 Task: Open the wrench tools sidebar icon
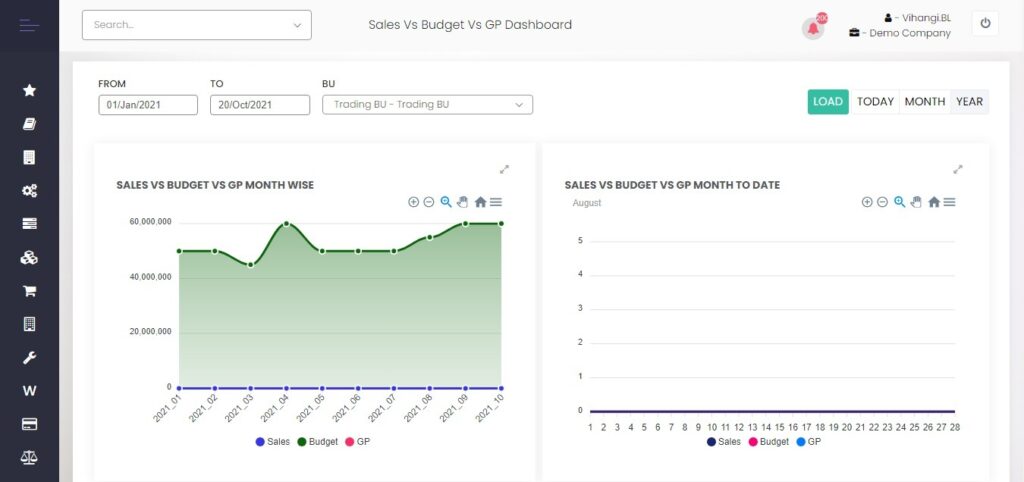[x=29, y=358]
